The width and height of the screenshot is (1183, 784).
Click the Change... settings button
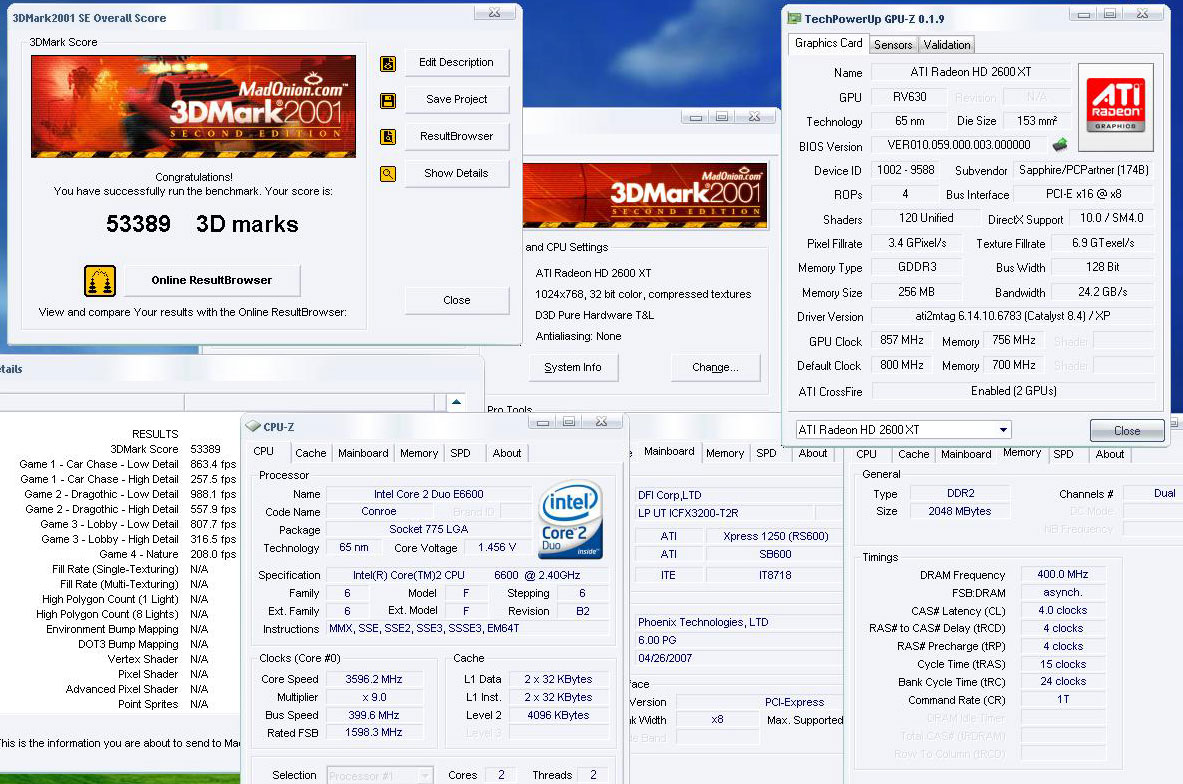click(x=715, y=367)
